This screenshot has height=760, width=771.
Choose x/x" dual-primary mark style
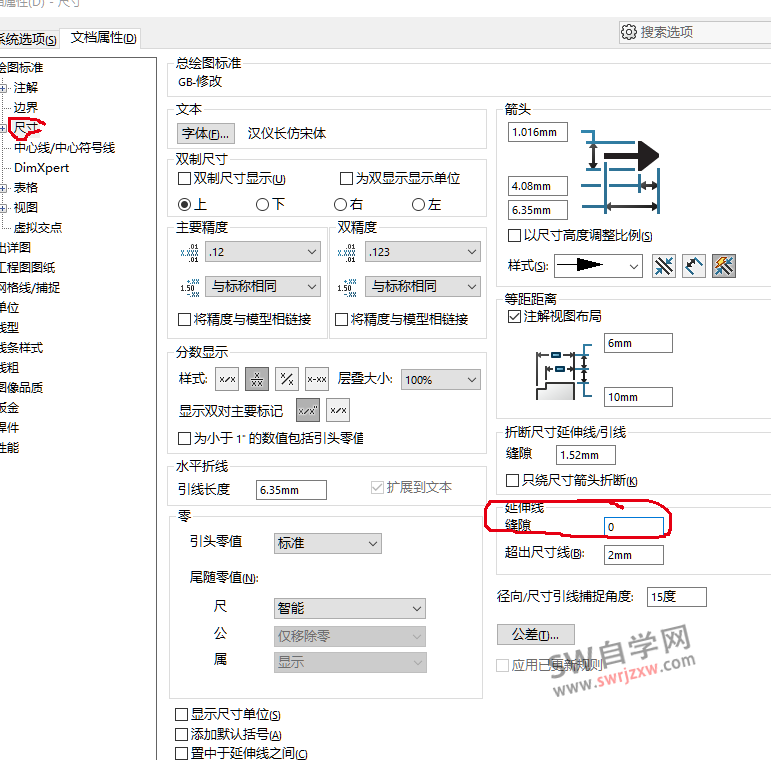[308, 410]
